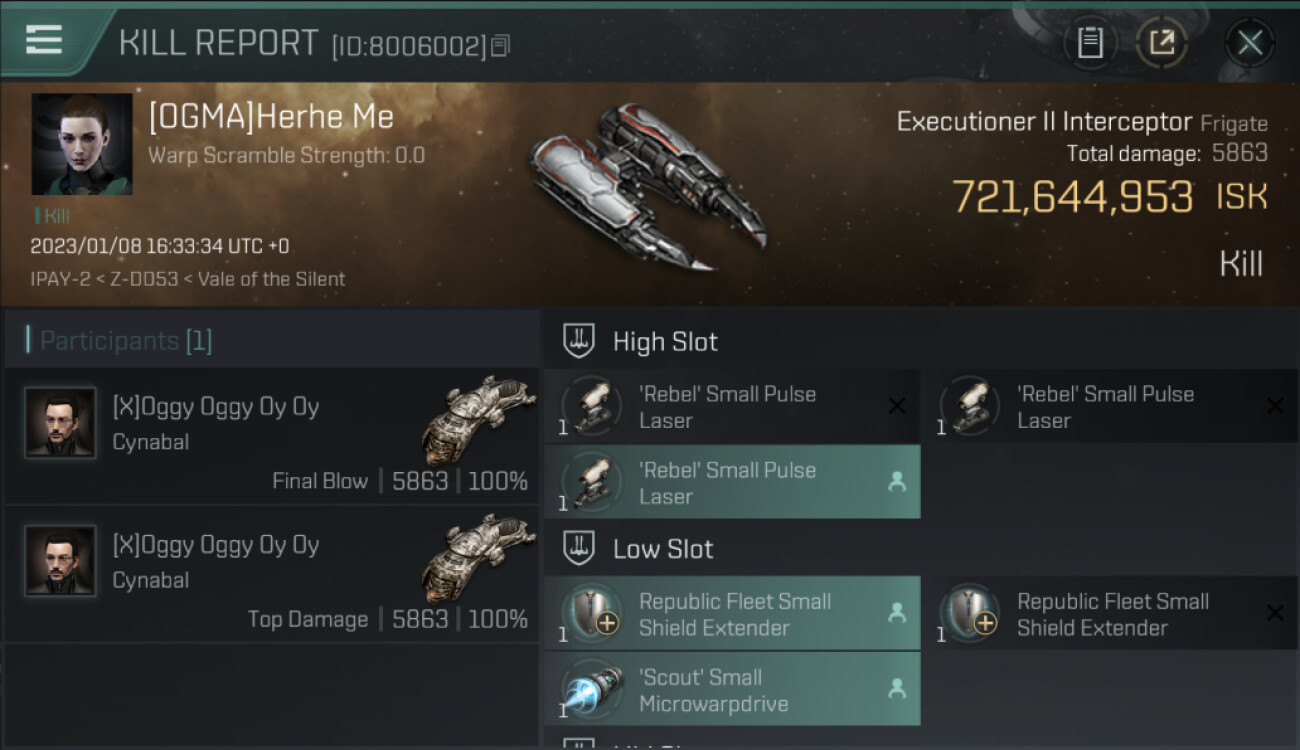The width and height of the screenshot is (1300, 750).
Task: Close the kill report window
Action: (x=1249, y=43)
